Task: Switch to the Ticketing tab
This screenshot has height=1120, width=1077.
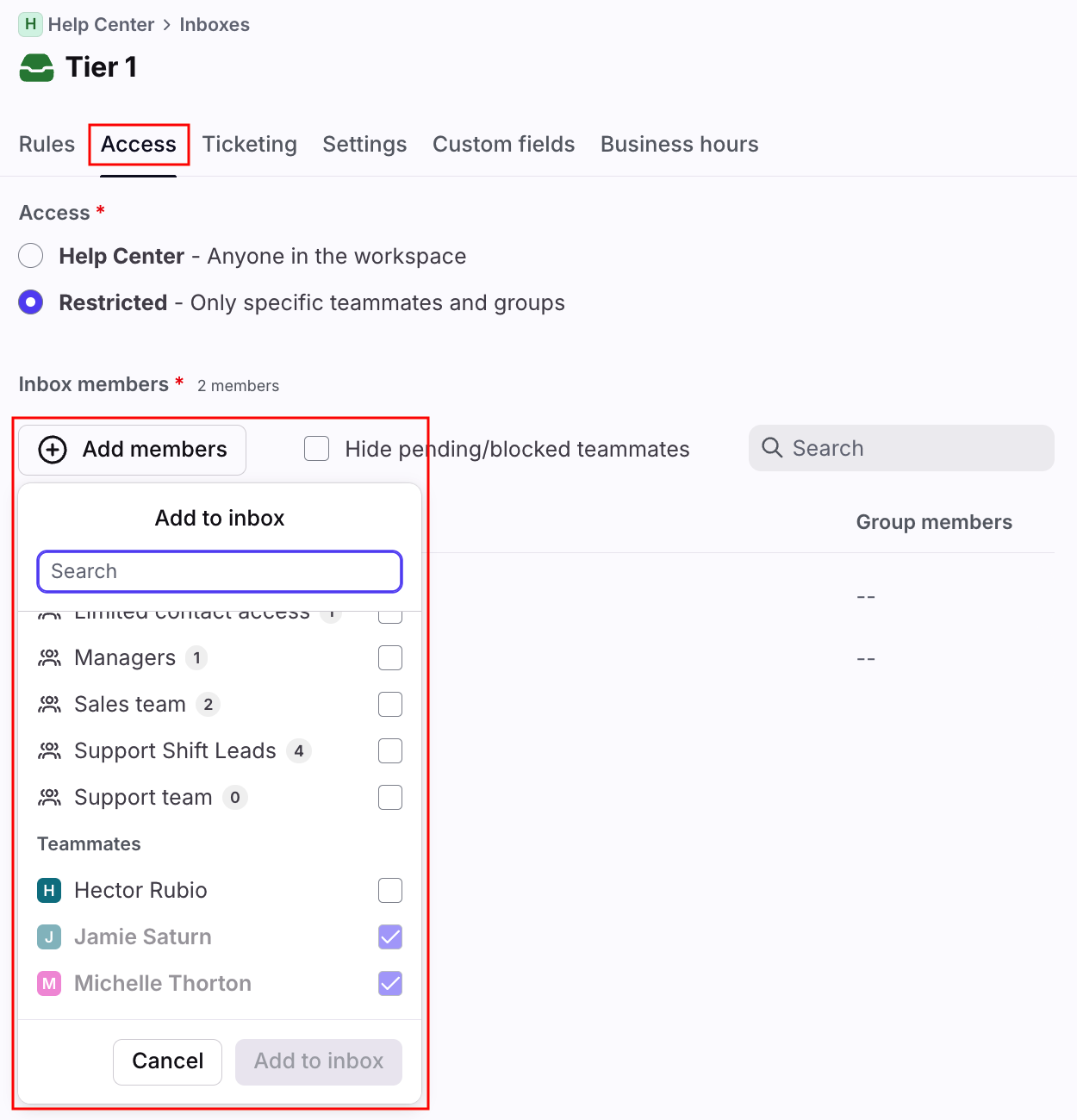Action: pos(250,144)
